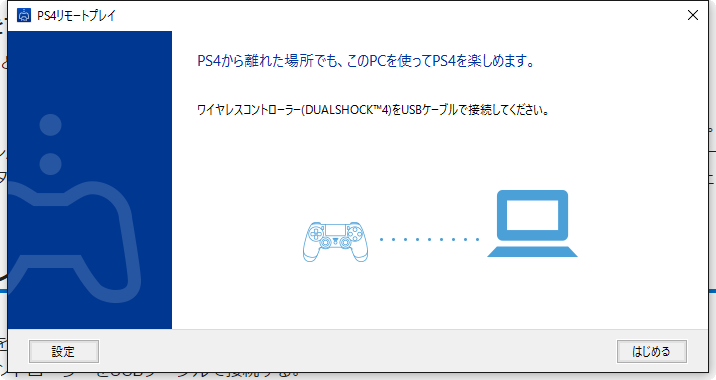Click the lower circle in blue side panel

coord(50,164)
